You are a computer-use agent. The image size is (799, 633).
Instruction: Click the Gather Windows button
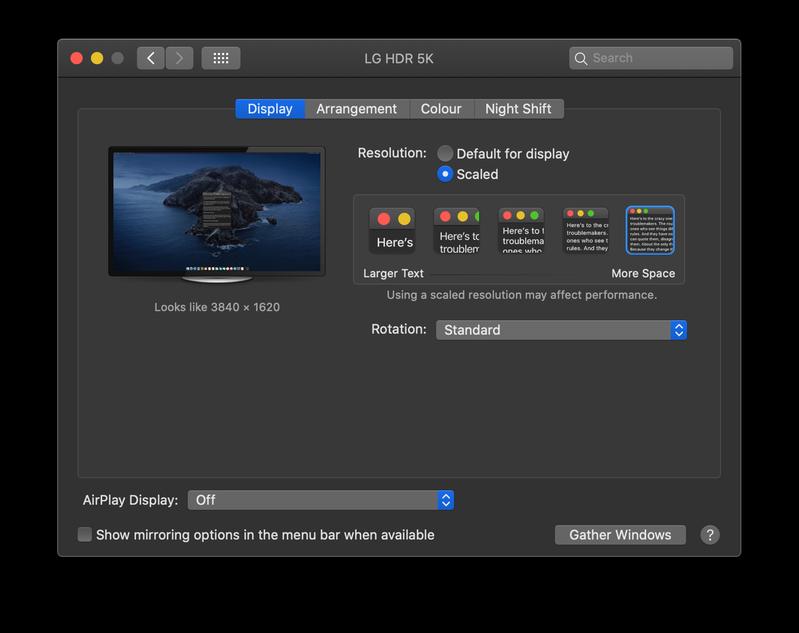coord(620,535)
